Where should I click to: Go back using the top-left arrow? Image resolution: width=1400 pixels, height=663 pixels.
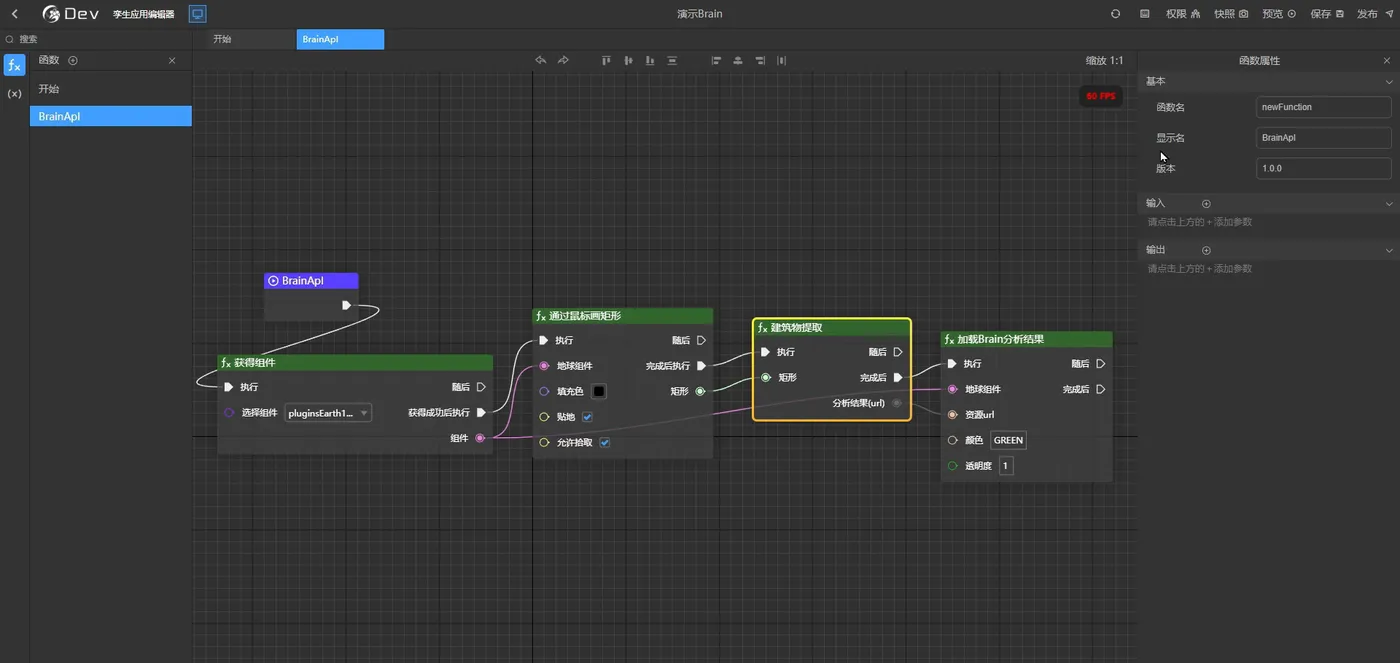click(14, 14)
